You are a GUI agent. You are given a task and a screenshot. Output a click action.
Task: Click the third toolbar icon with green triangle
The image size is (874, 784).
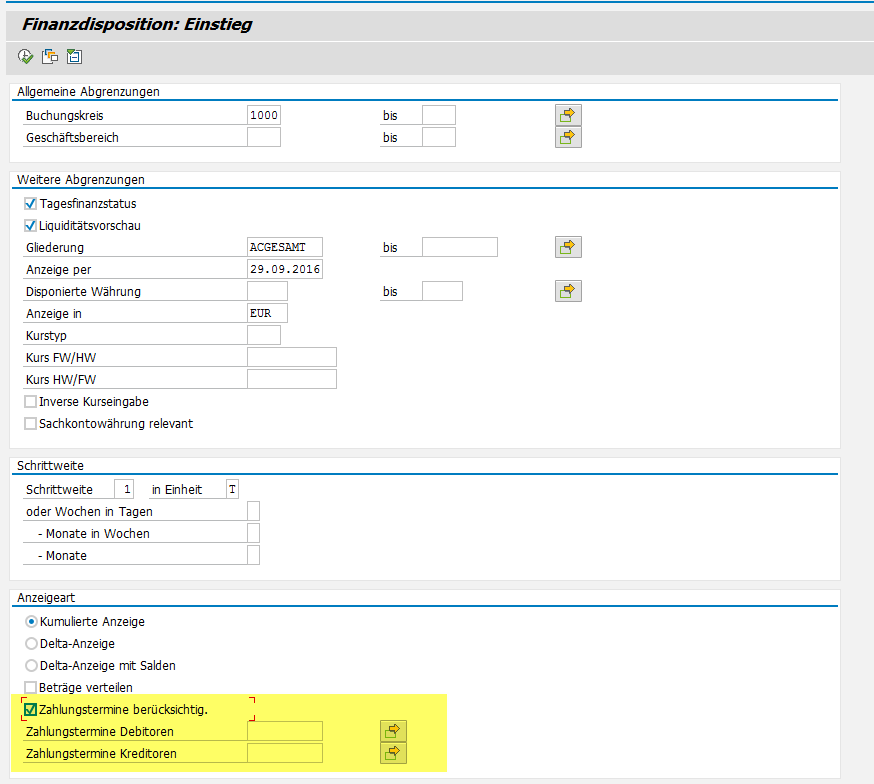click(73, 57)
